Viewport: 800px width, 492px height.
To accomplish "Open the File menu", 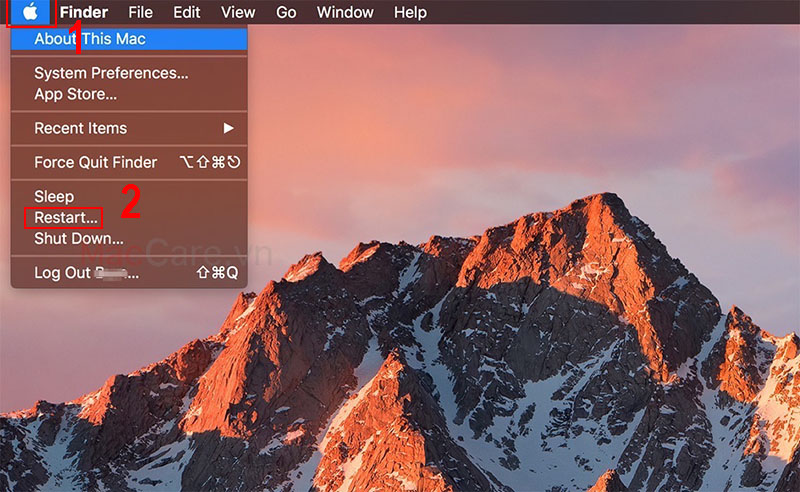I will pos(140,12).
